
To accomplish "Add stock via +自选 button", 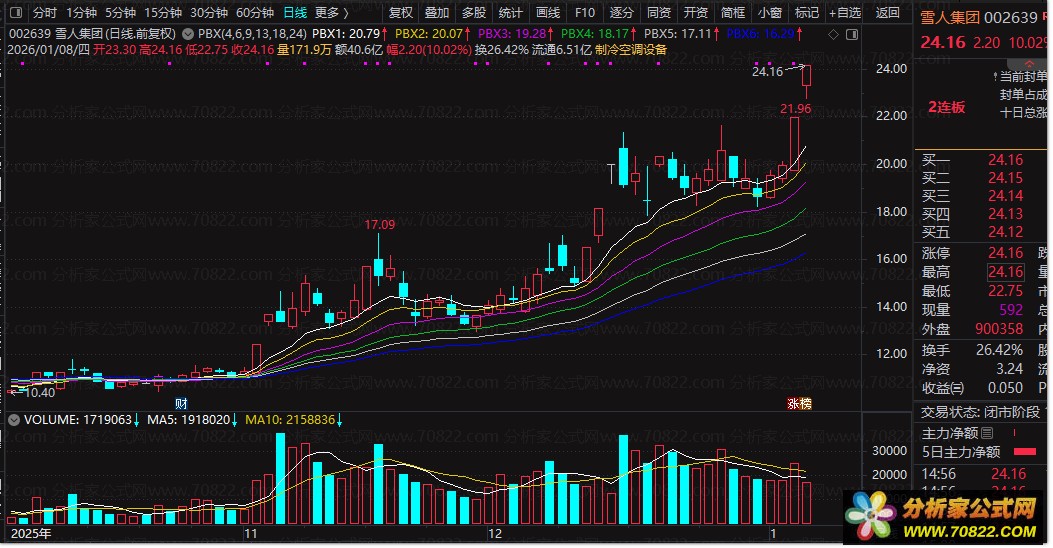I will (x=845, y=12).
